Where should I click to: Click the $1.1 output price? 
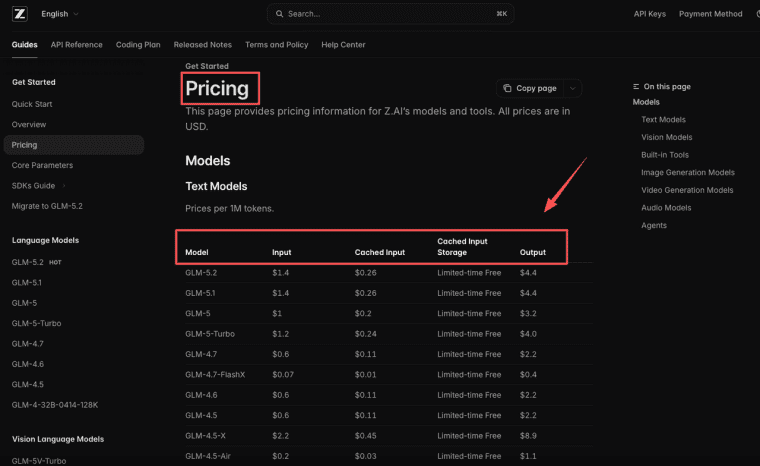[x=528, y=456]
